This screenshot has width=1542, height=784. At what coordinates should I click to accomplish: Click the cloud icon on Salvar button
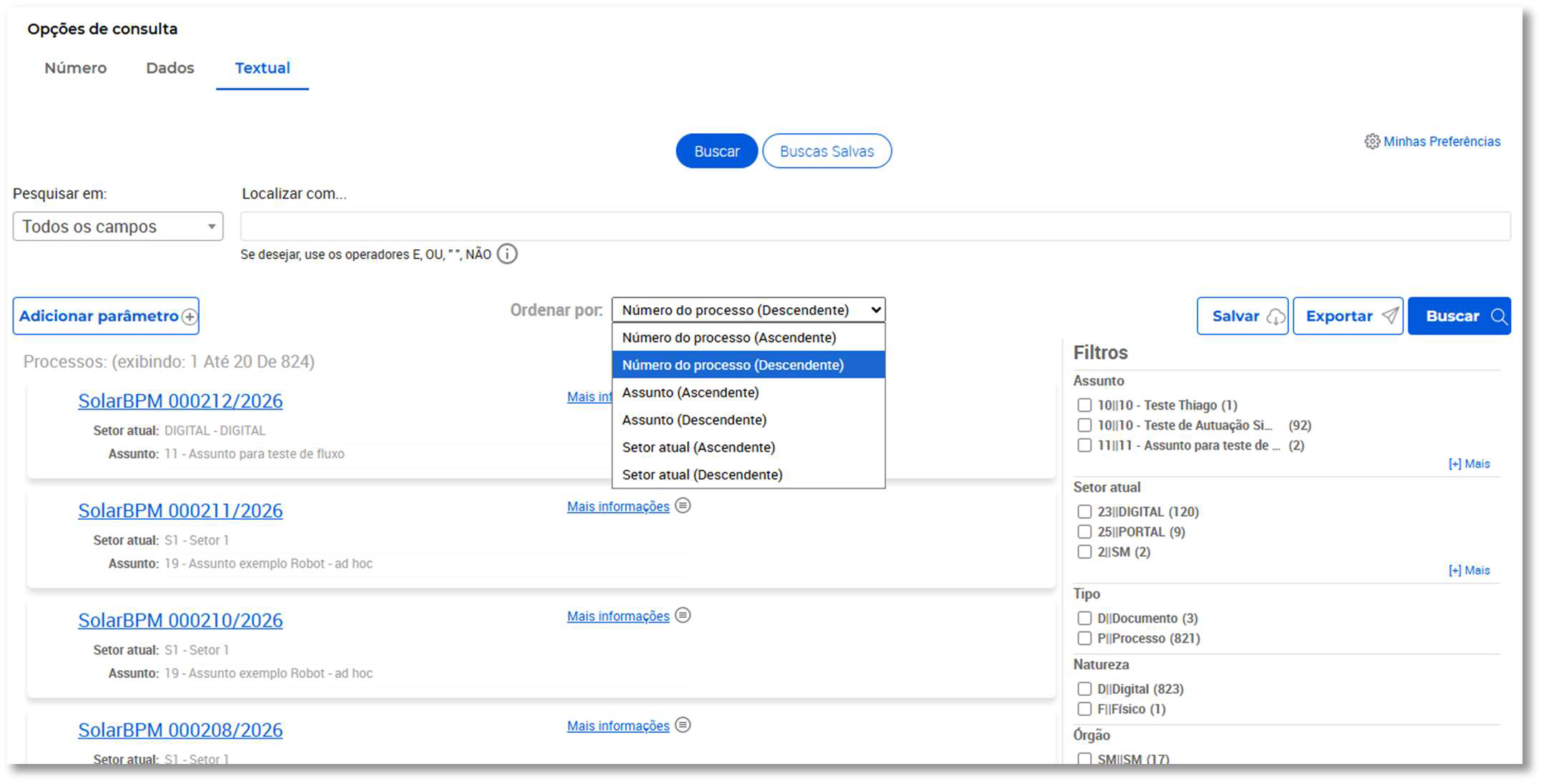coord(1275,316)
